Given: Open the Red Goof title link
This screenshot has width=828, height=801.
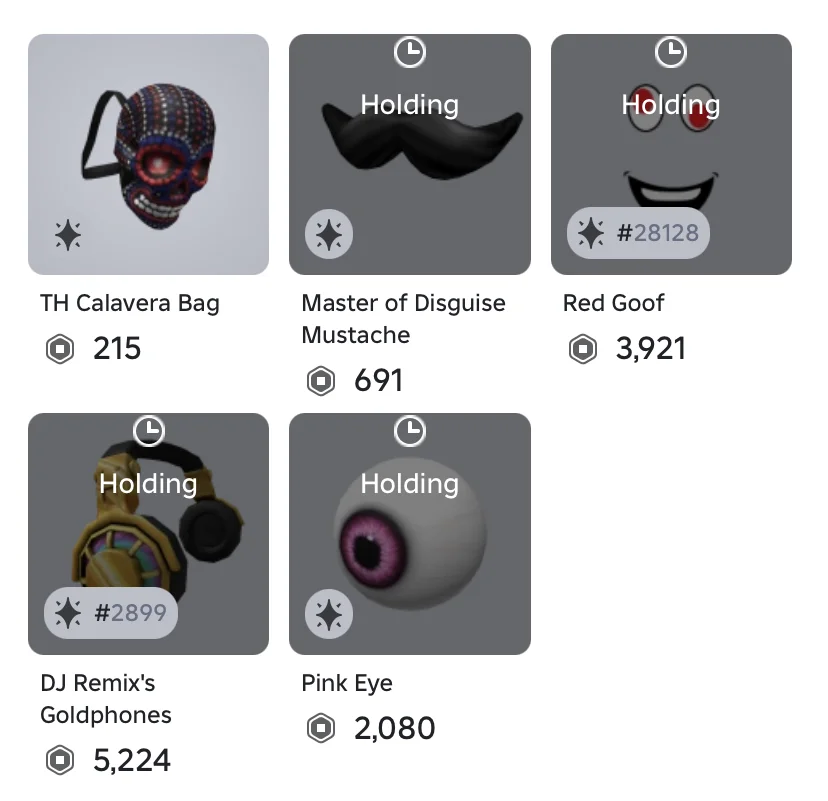Looking at the screenshot, I should [x=613, y=303].
